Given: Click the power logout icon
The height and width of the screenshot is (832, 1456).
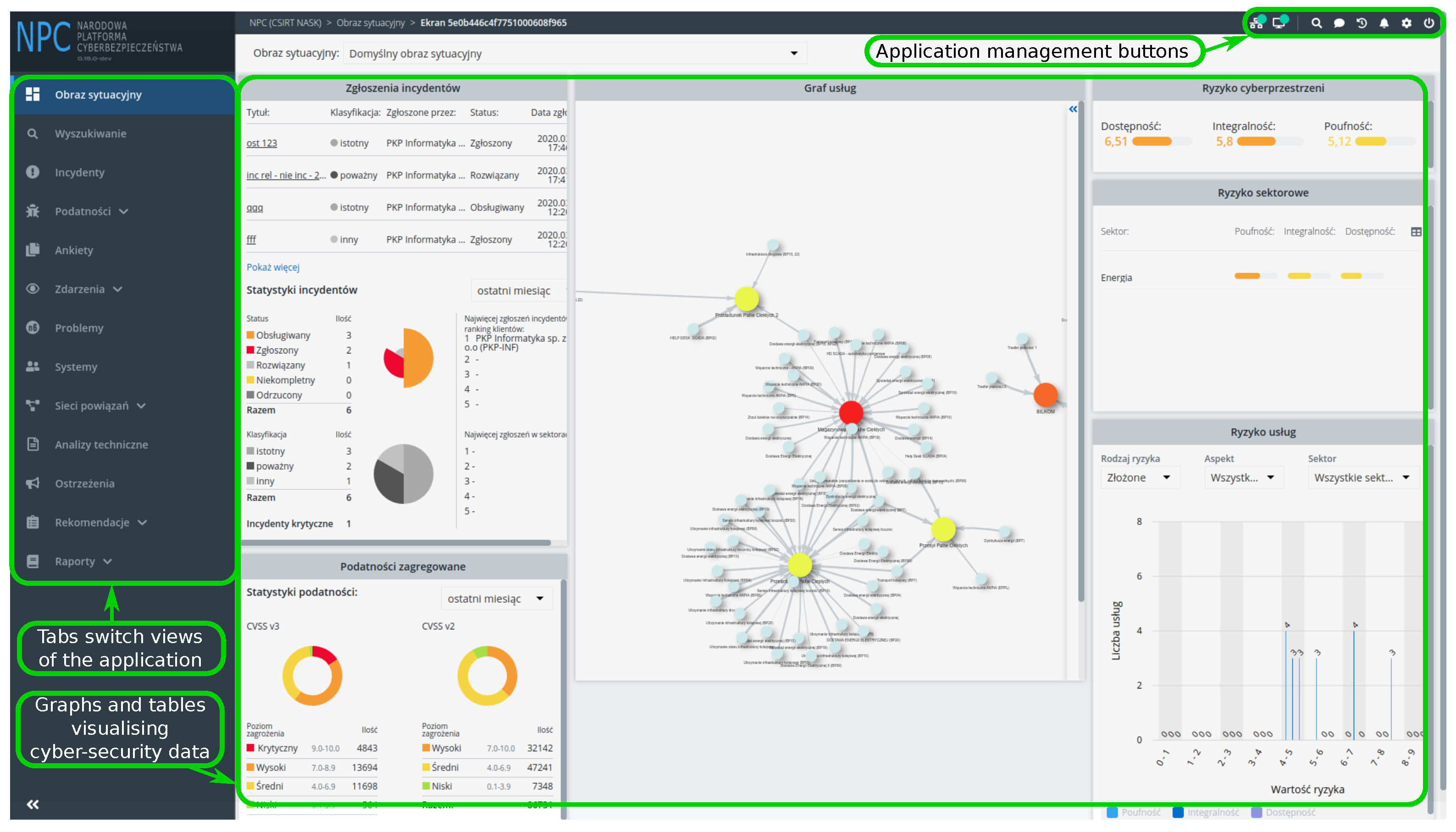Looking at the screenshot, I should pos(1429,23).
